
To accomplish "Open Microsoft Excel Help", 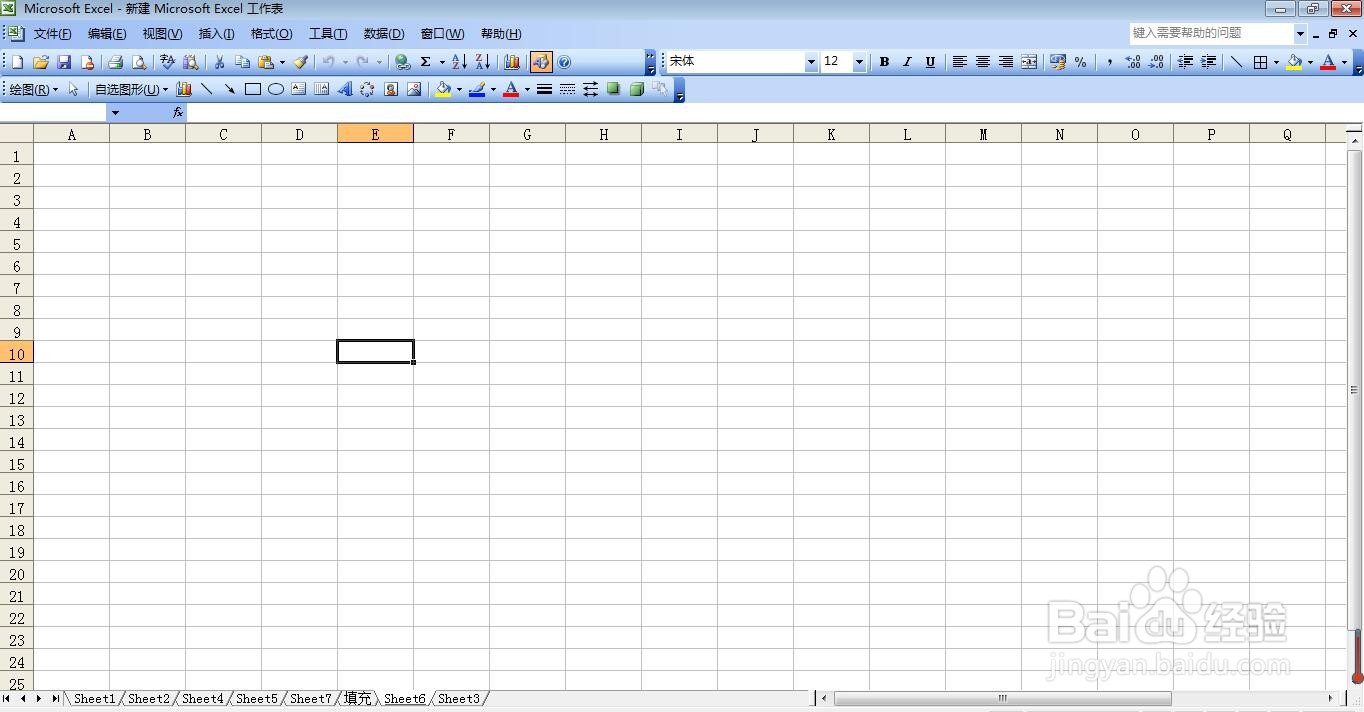I will point(564,62).
